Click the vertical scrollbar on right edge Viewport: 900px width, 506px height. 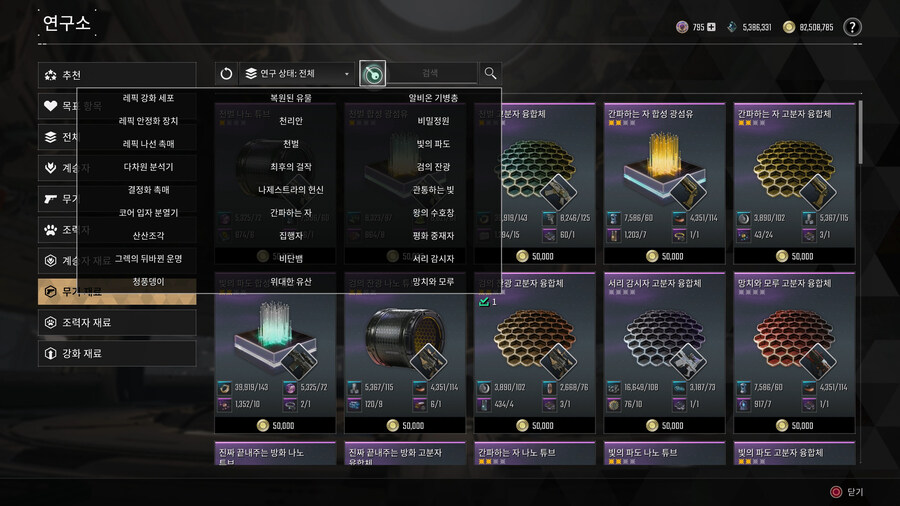click(860, 133)
